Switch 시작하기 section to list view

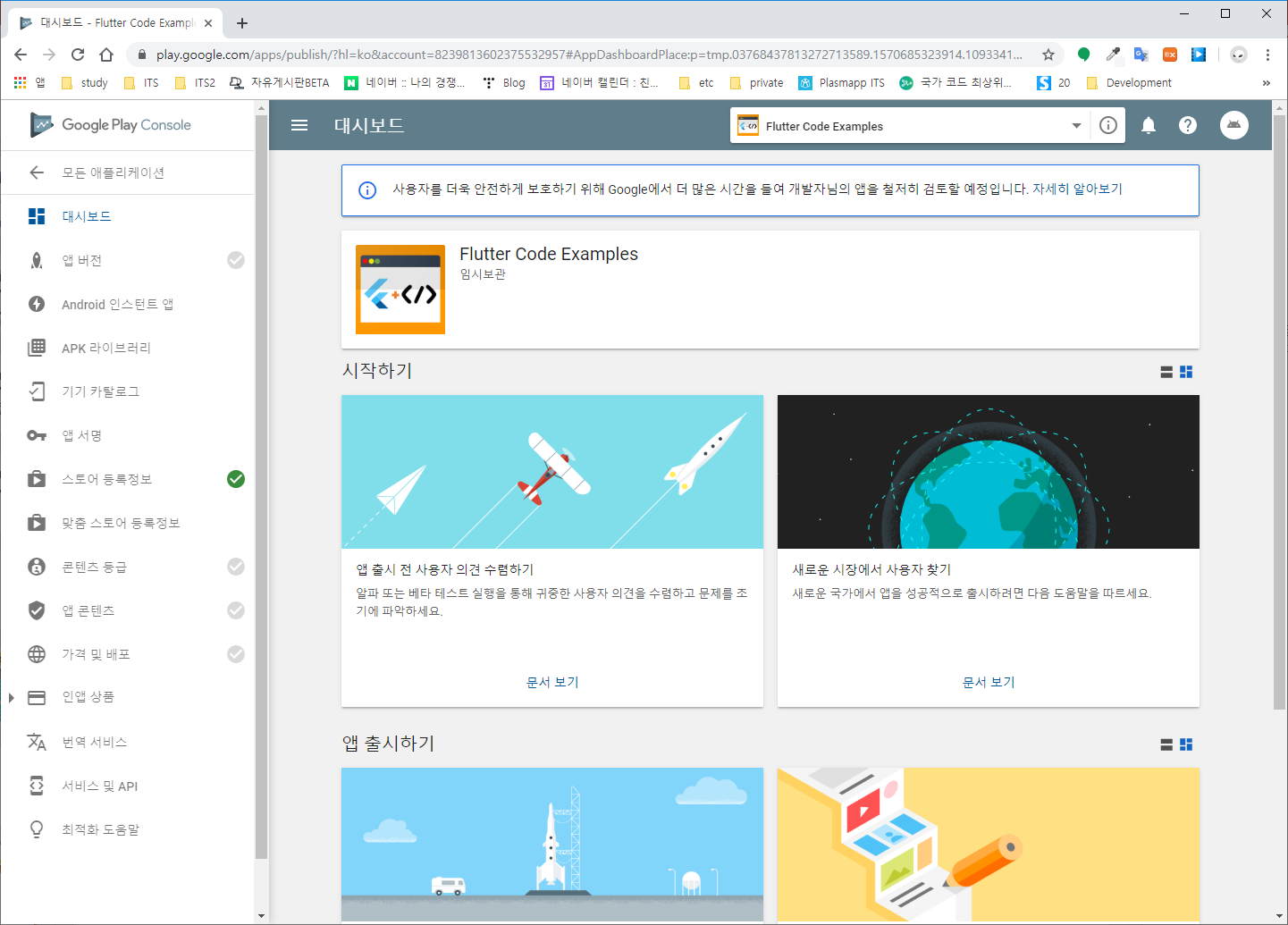[1166, 372]
